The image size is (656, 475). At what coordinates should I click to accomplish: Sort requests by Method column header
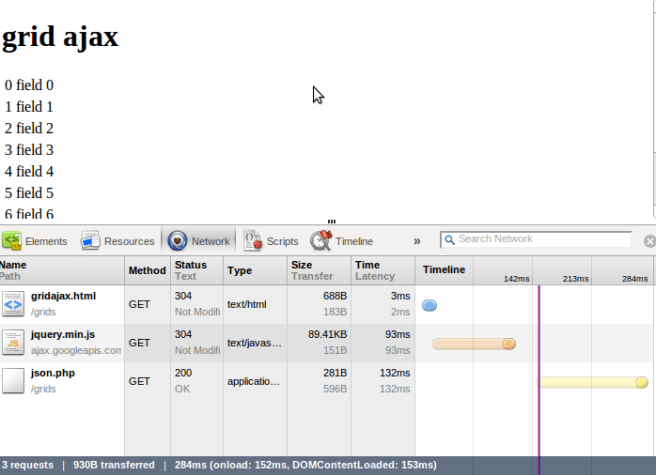click(147, 270)
